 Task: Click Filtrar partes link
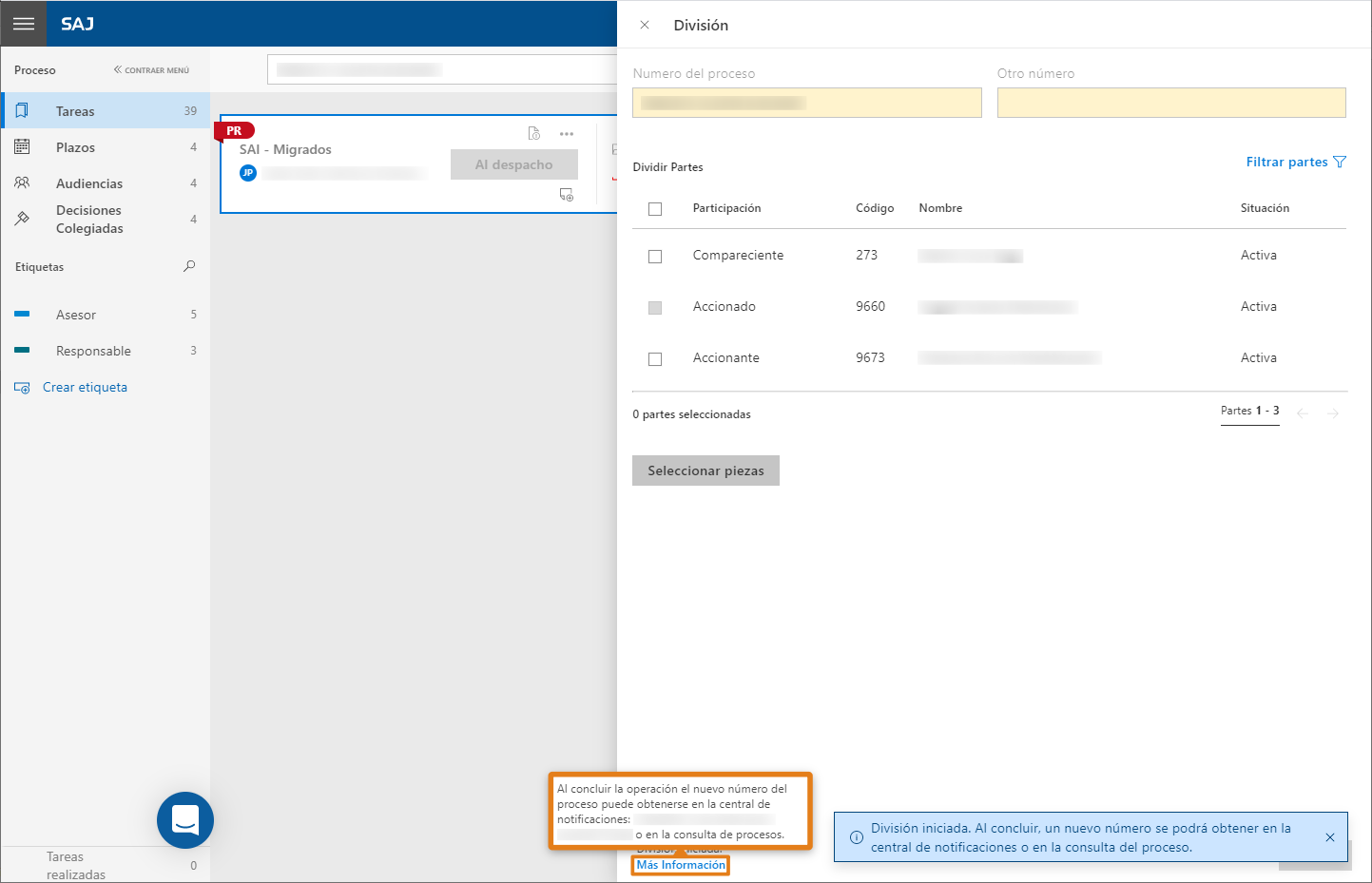click(1286, 162)
